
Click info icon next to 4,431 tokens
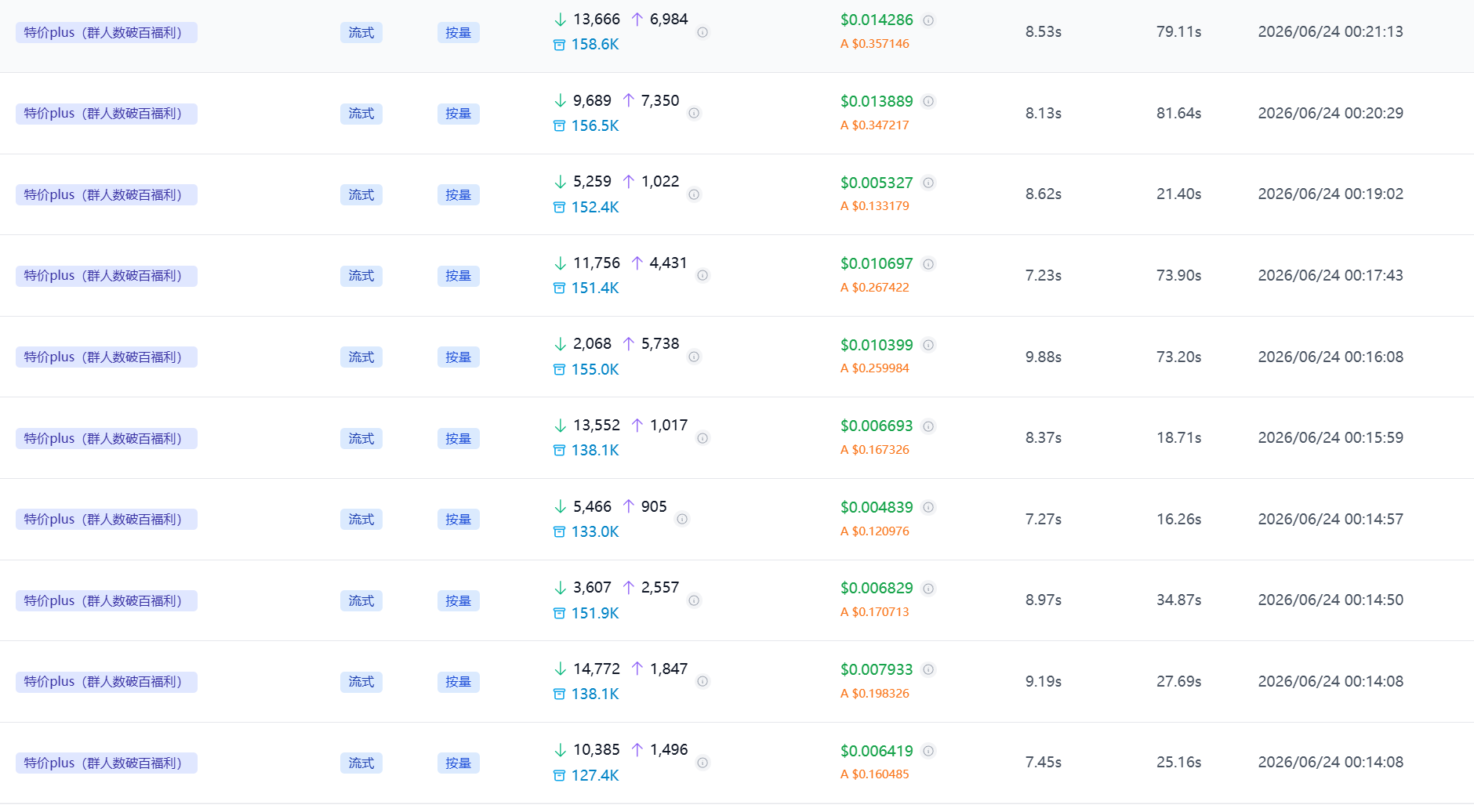tap(703, 275)
